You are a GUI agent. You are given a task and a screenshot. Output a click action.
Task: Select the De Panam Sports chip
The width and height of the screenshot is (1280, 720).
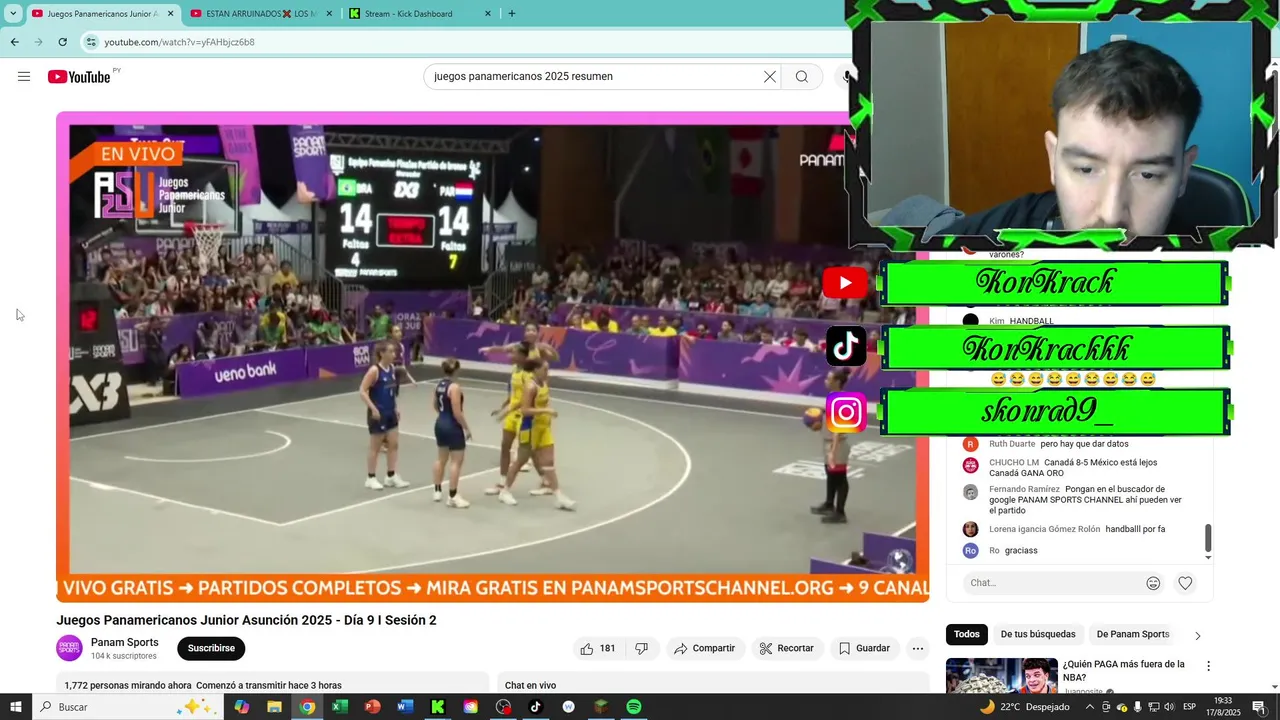(1133, 634)
